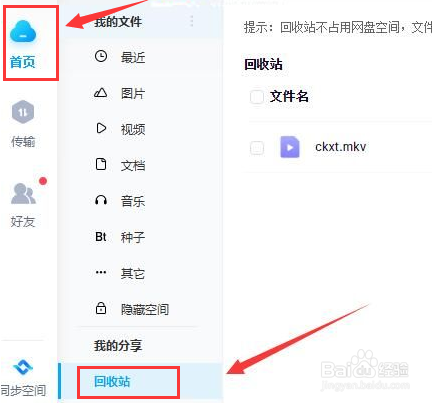438x403 pixels.
Task: Click the Bt icon beside 种子
Action: 101,237
